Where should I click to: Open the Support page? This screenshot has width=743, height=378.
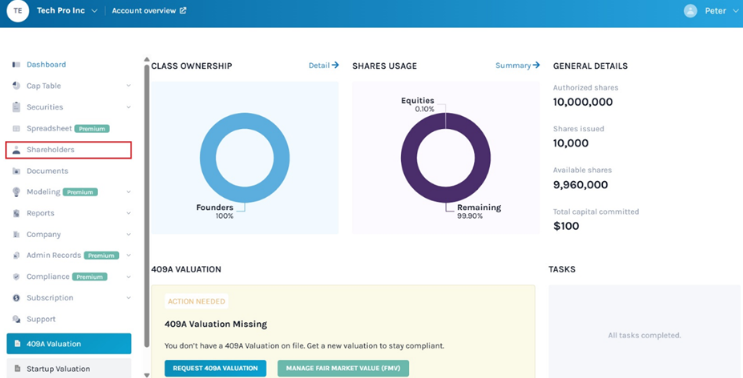point(41,319)
